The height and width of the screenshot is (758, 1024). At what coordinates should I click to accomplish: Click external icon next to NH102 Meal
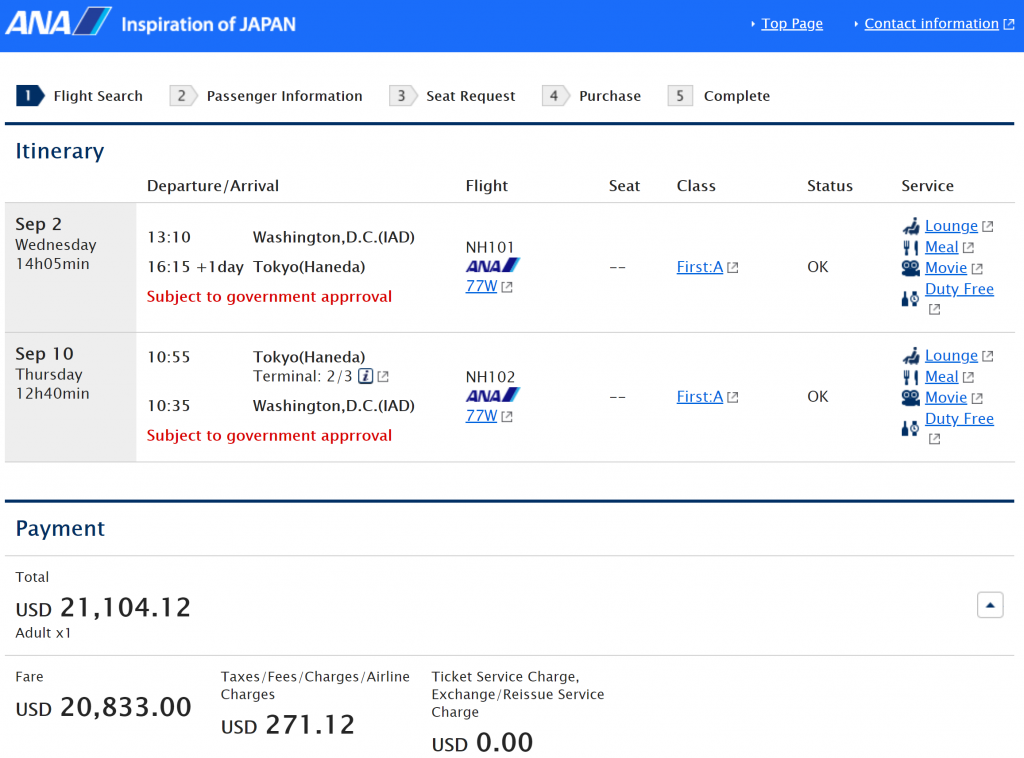pyautogui.click(x=968, y=377)
